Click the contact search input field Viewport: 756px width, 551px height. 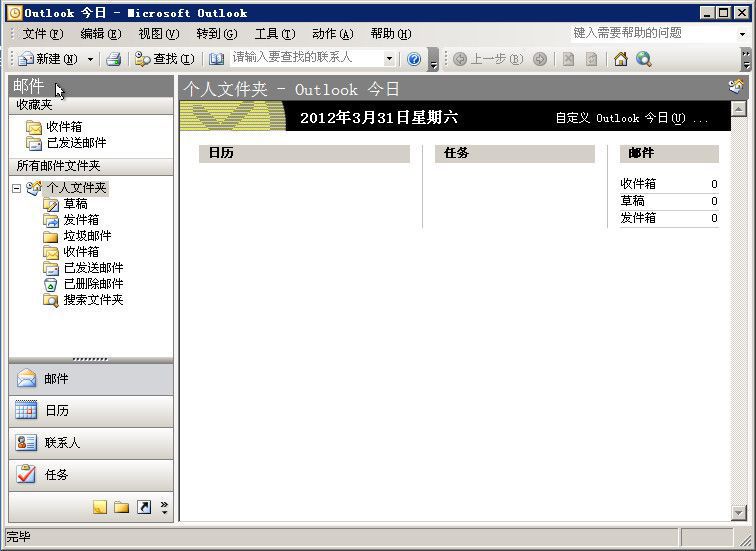[306, 58]
